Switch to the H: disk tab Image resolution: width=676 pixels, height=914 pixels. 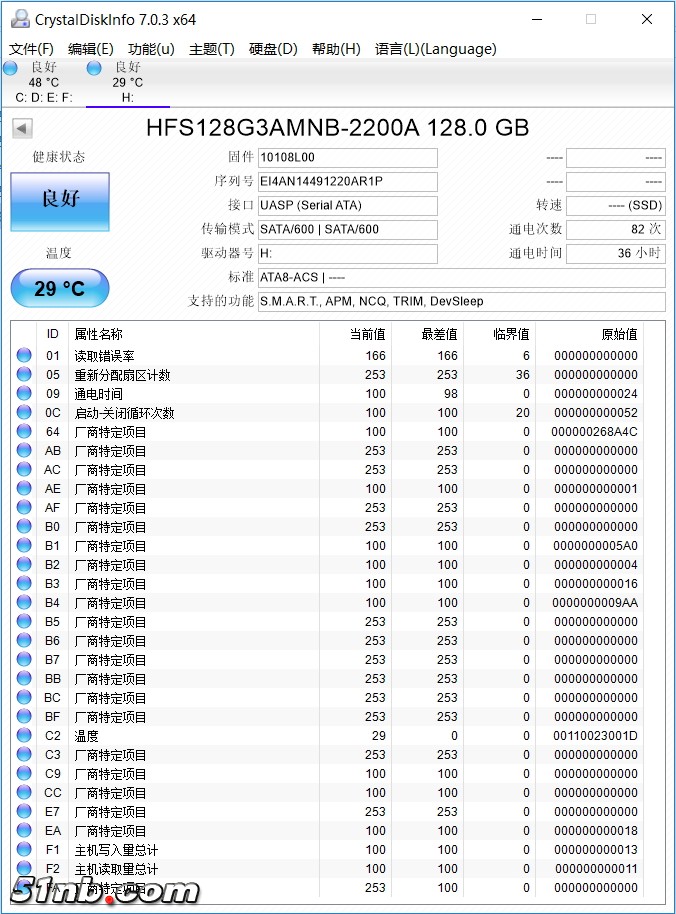click(127, 82)
